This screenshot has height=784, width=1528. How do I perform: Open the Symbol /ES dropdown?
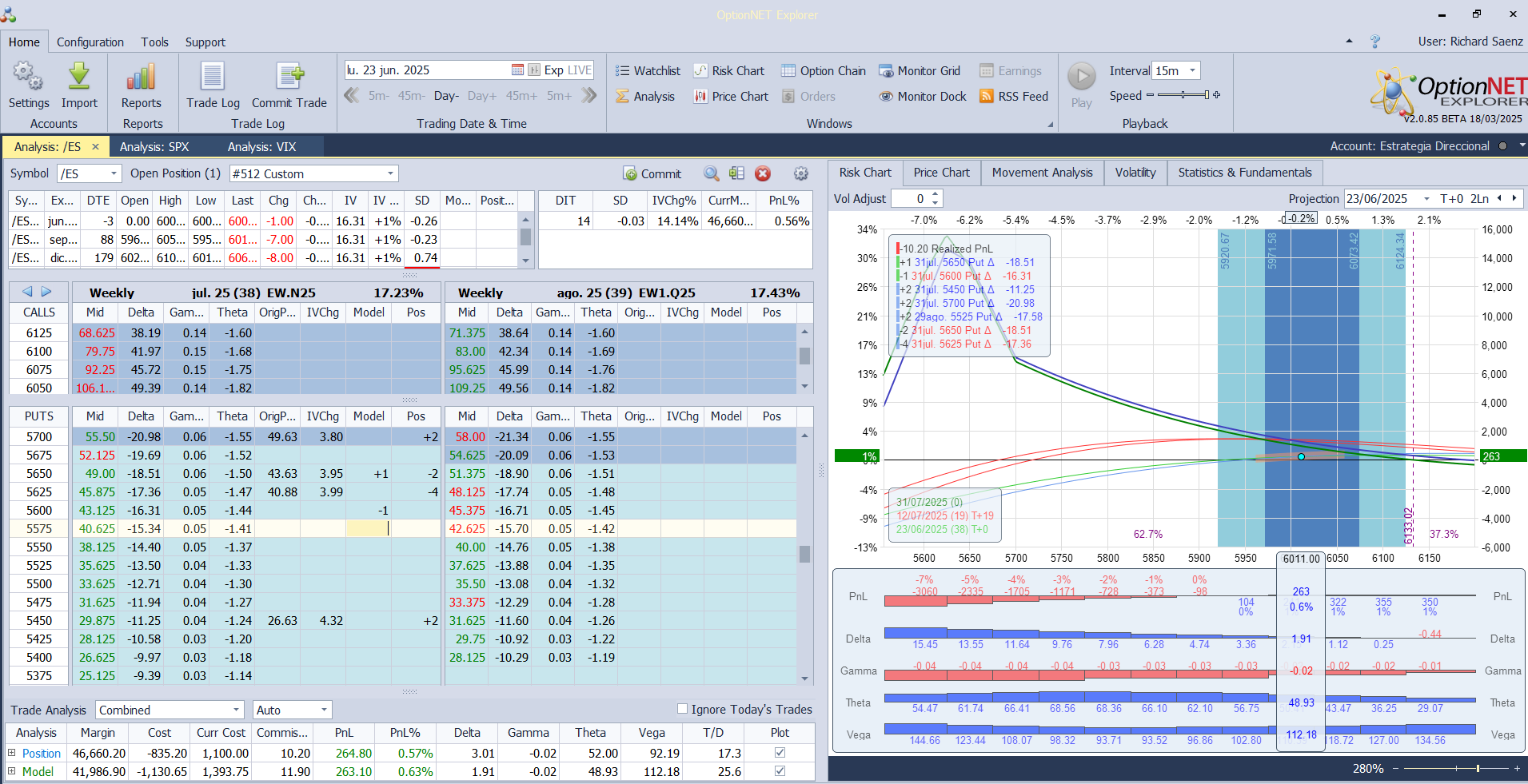click(114, 173)
